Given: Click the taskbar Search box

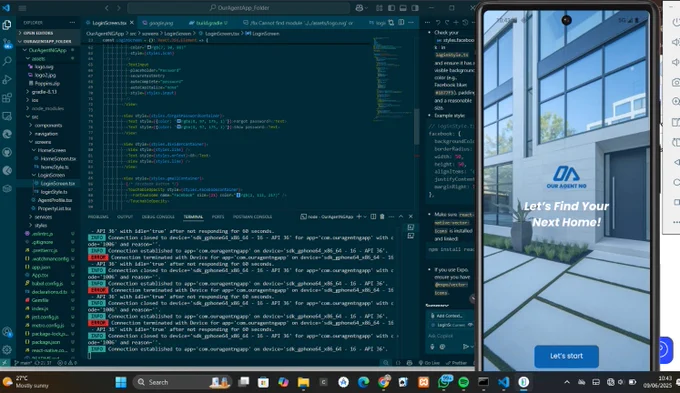Looking at the screenshot, I should click(183, 382).
